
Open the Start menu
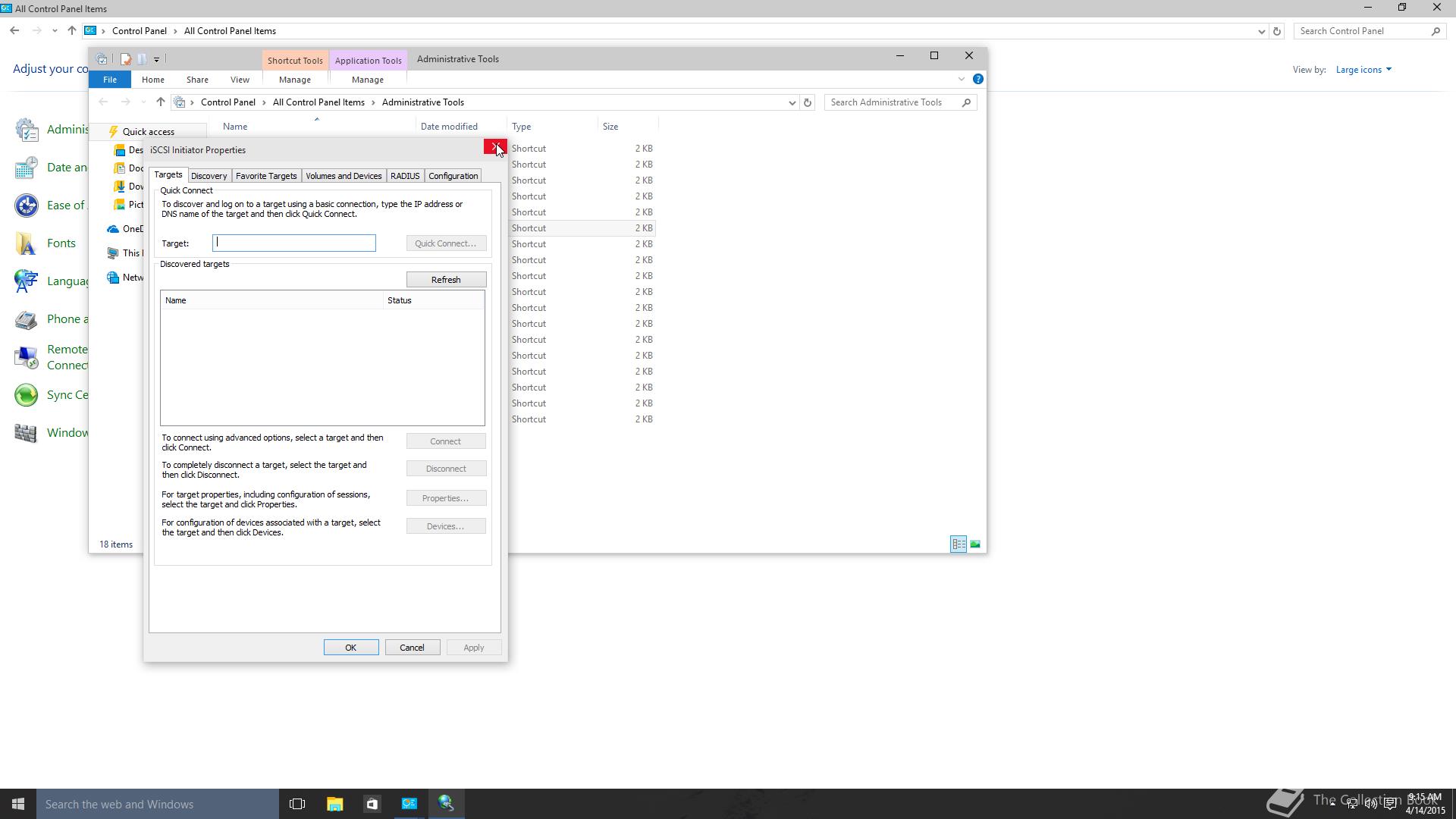(x=18, y=804)
